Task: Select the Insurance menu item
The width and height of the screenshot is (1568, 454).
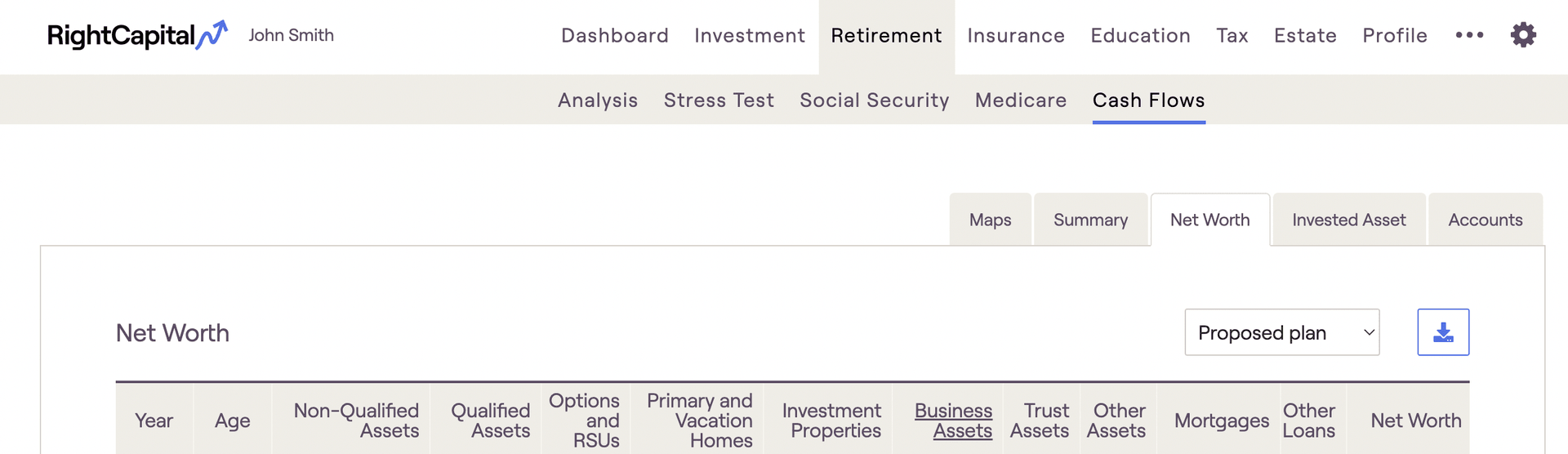Action: [x=1016, y=36]
